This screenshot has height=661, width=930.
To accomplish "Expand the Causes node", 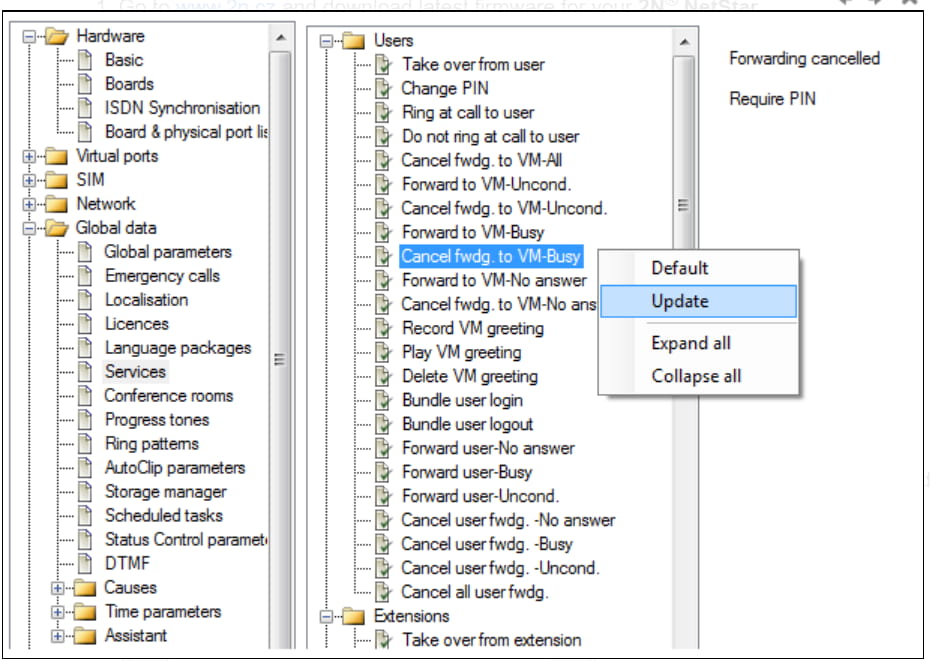I will click(58, 589).
